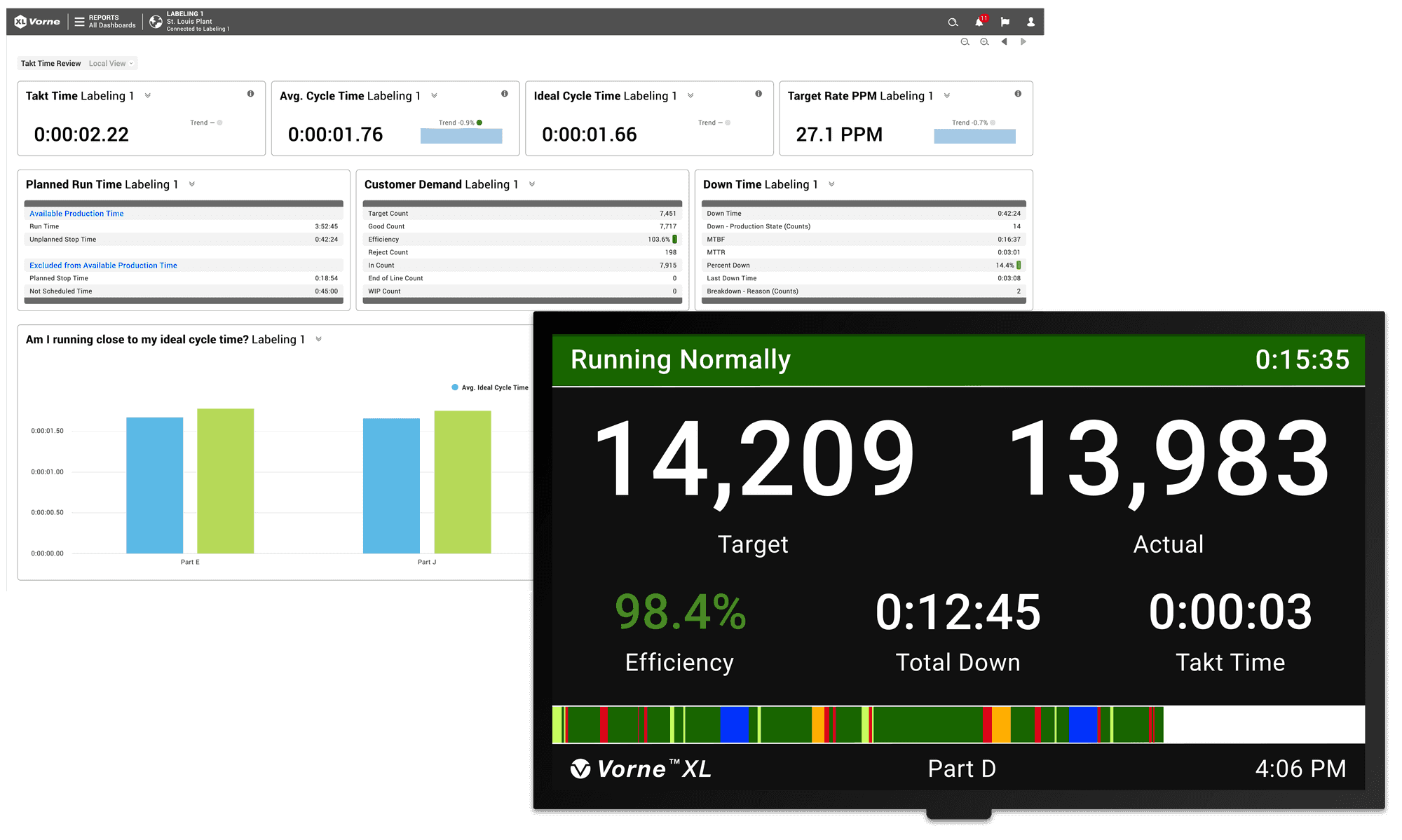Expand Avg. Cycle Time Labeling 1 chevron
1402x840 pixels.
point(434,96)
